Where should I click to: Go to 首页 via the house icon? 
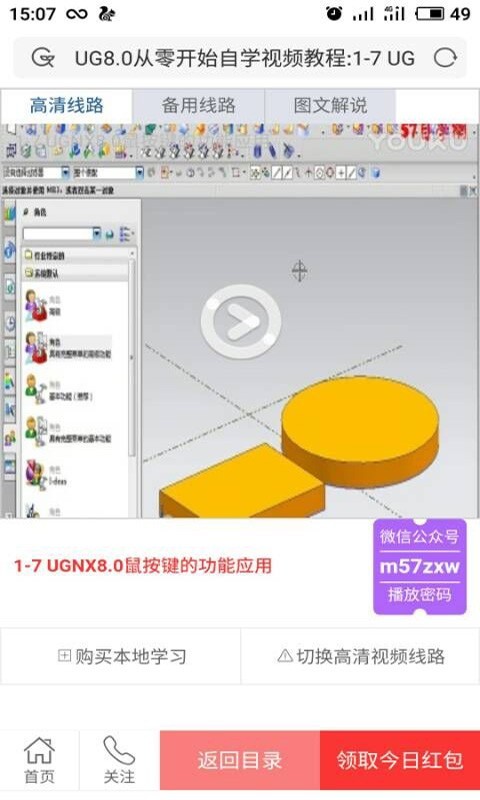point(39,760)
